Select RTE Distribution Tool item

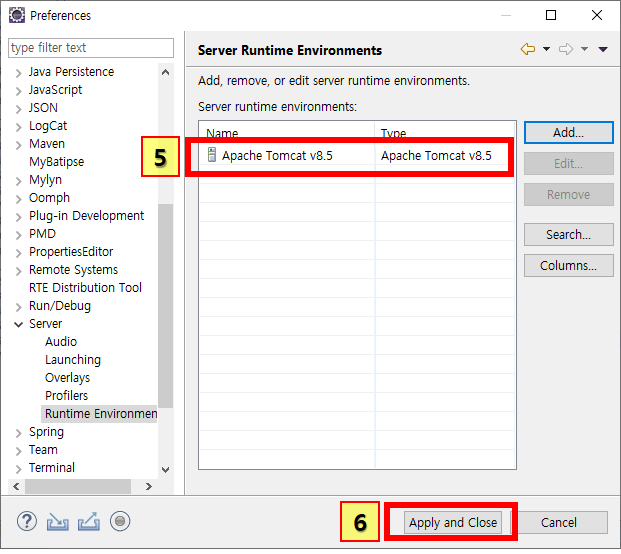coord(85,287)
